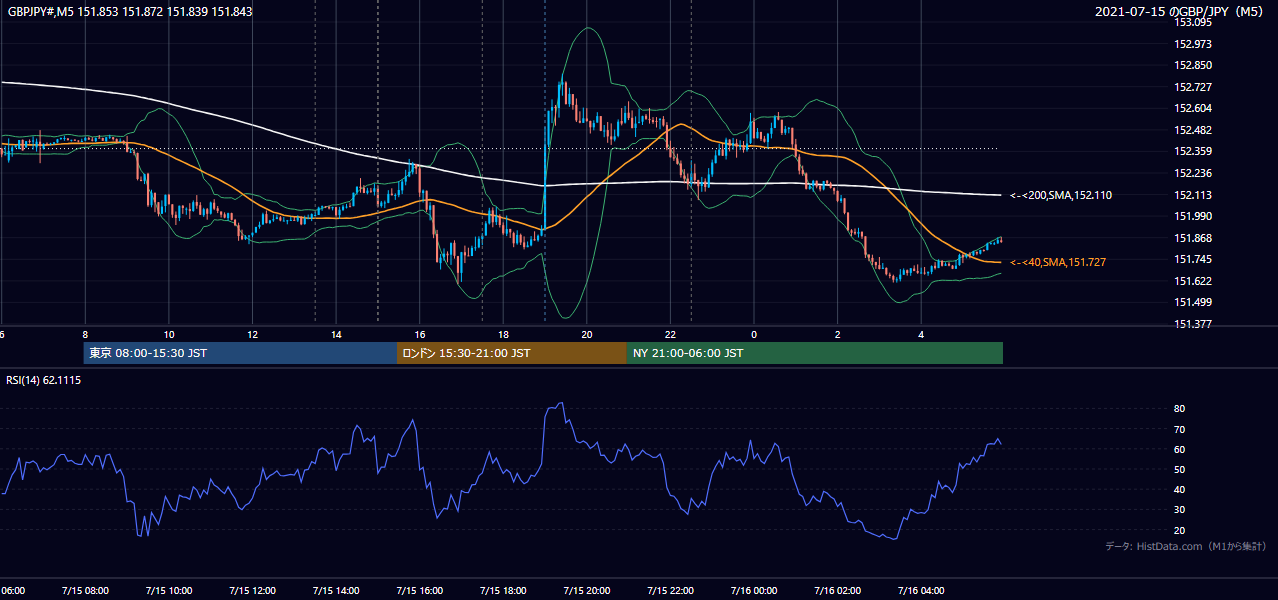The height and width of the screenshot is (600, 1278).
Task: Click price axis label 153.095
Action: 1193,22
